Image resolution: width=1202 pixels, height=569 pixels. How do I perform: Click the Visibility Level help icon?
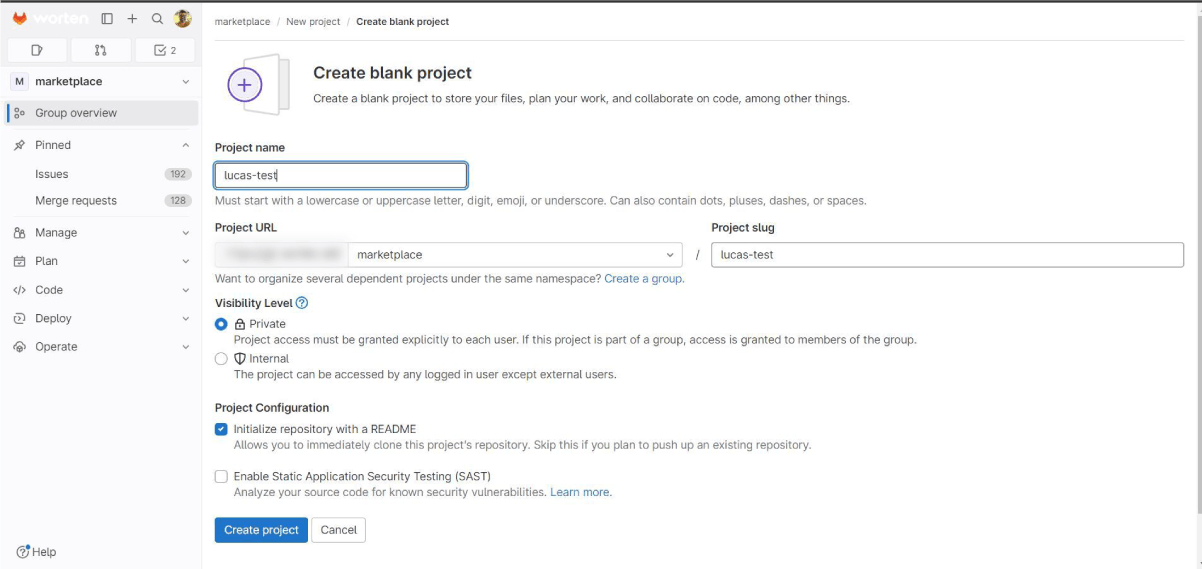click(x=302, y=303)
